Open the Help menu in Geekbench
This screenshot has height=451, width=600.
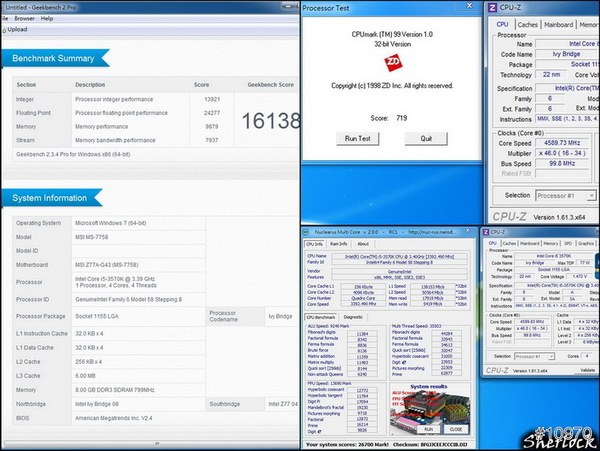click(x=48, y=18)
